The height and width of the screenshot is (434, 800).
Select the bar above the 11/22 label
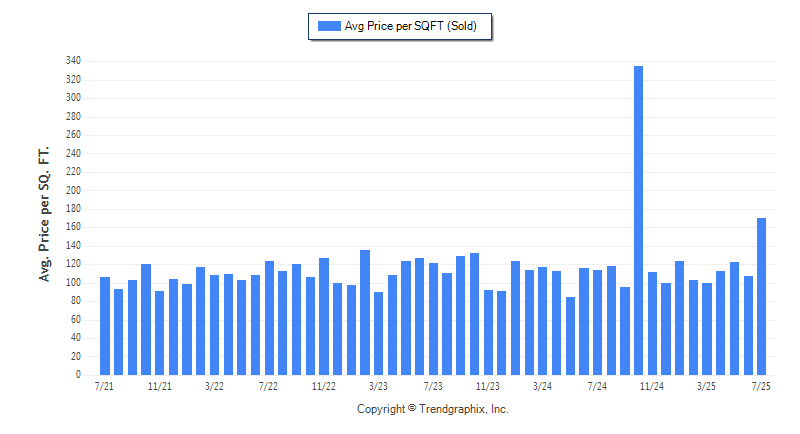[324, 317]
